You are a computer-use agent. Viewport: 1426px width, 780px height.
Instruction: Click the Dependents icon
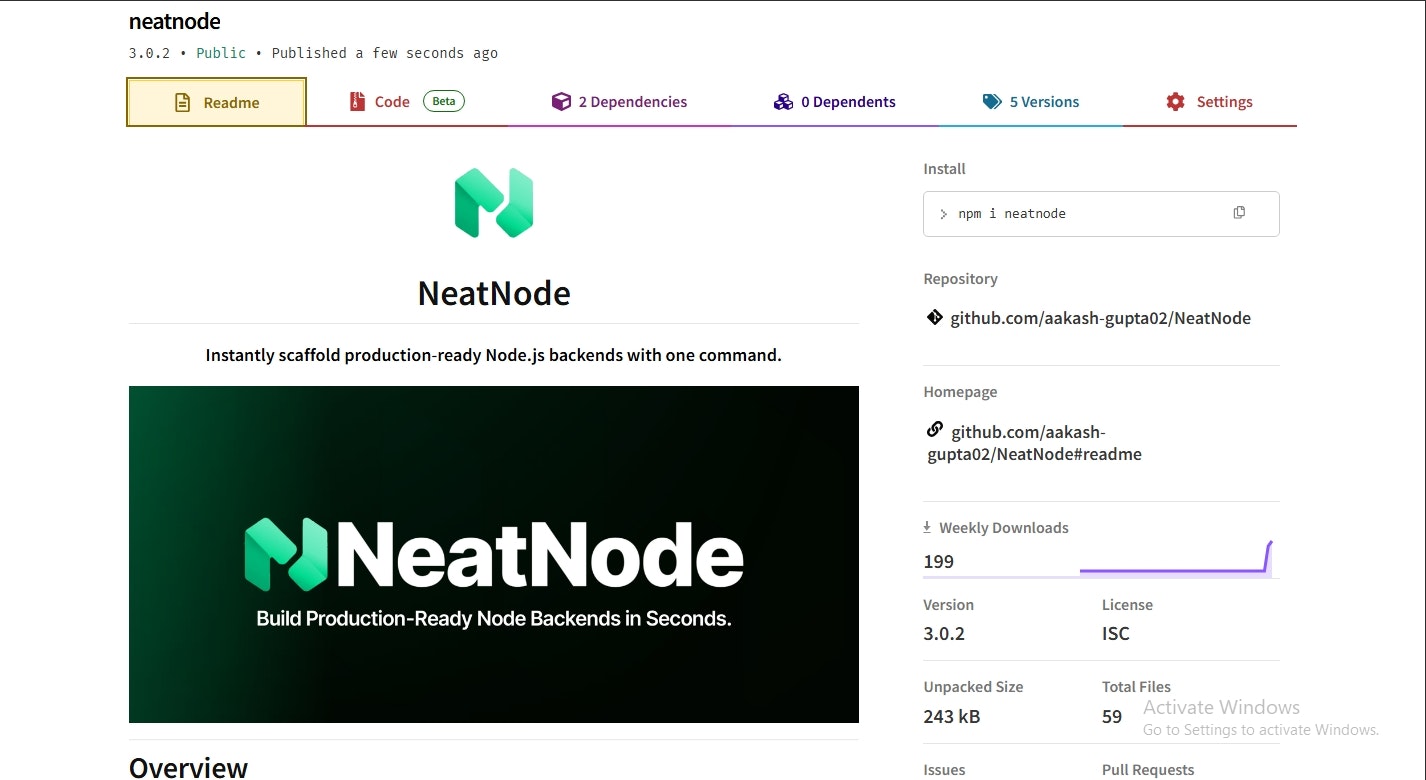(x=783, y=101)
